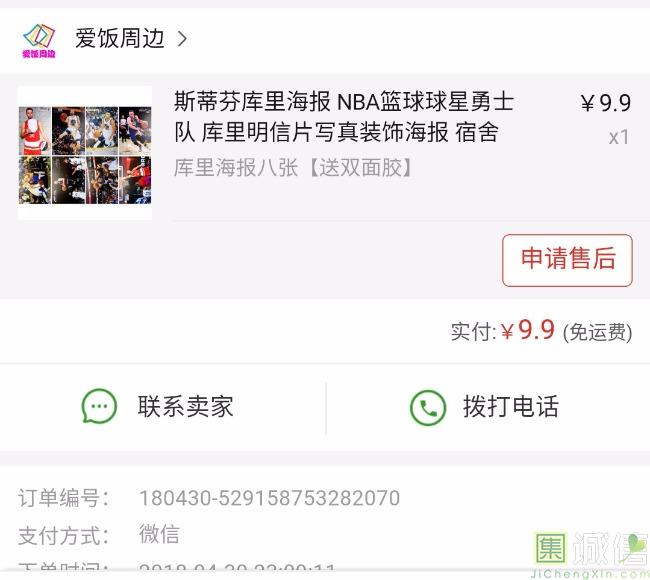
Task: Tap the green phone call icon
Action: click(x=428, y=408)
